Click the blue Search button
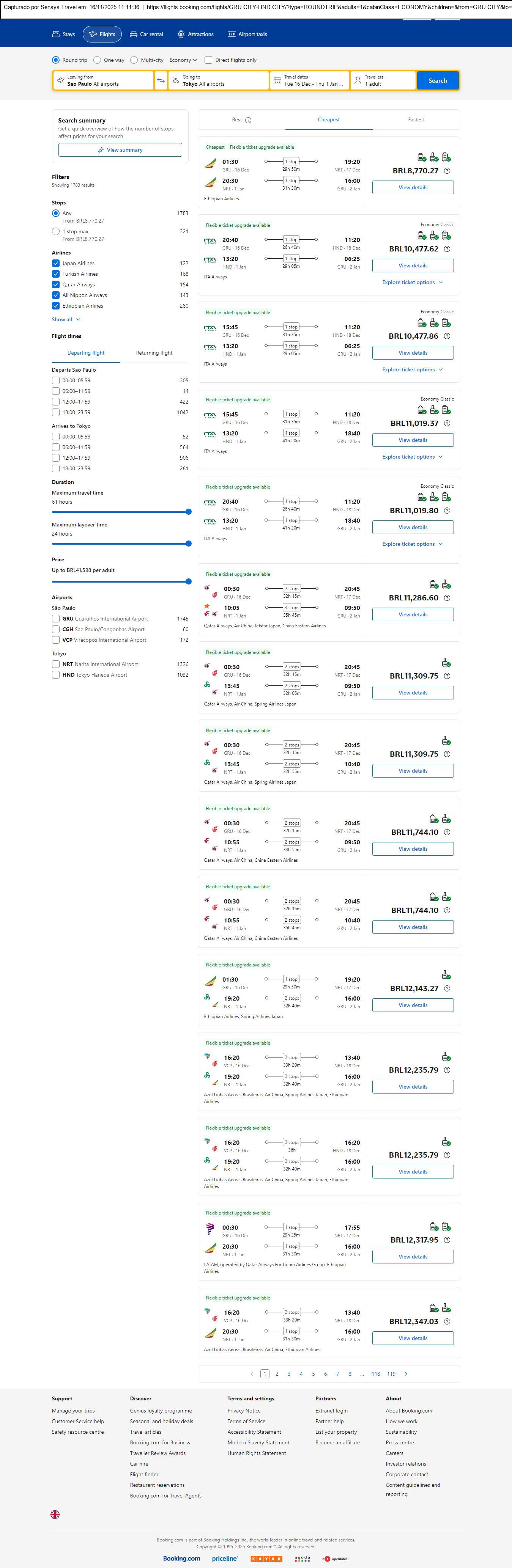 click(x=437, y=80)
